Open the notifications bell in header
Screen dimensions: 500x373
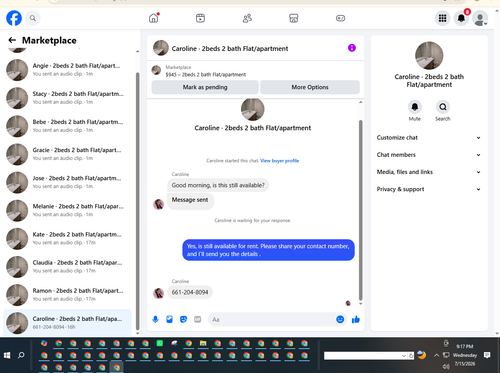[x=461, y=18]
